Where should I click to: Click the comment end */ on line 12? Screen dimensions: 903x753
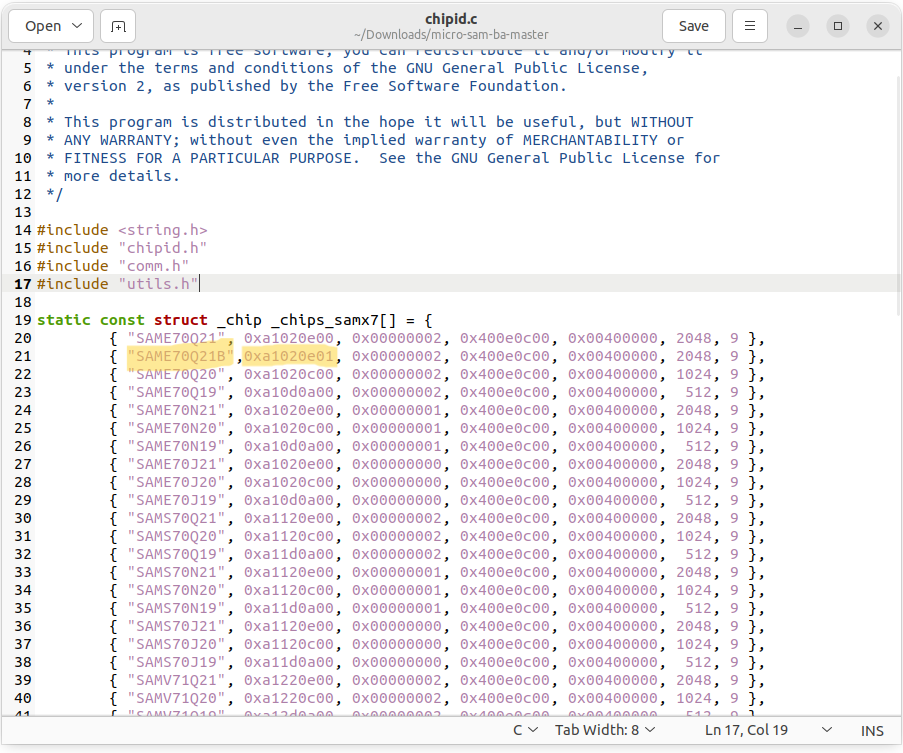click(54, 194)
